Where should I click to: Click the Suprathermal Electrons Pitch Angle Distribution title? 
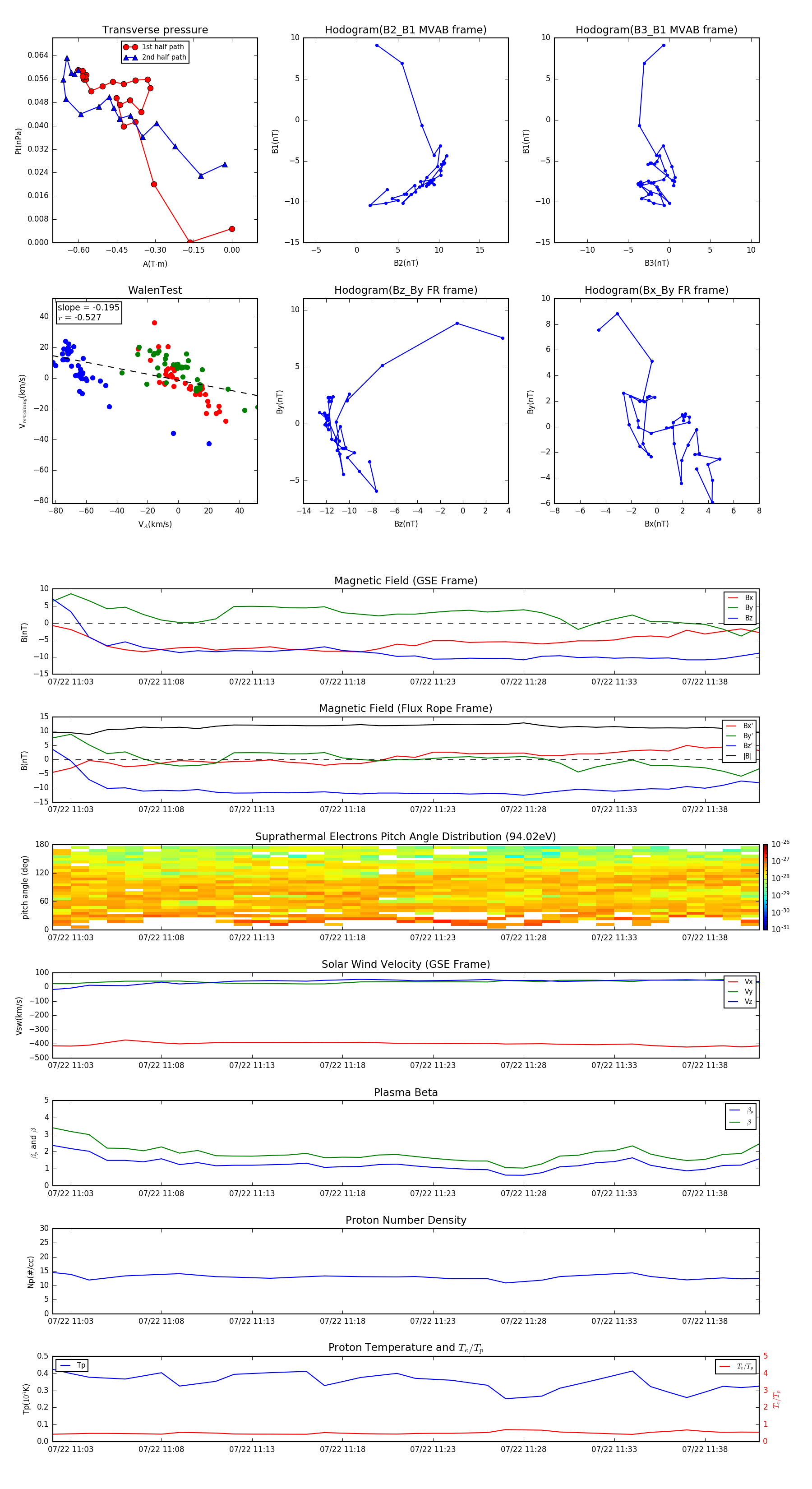406,837
